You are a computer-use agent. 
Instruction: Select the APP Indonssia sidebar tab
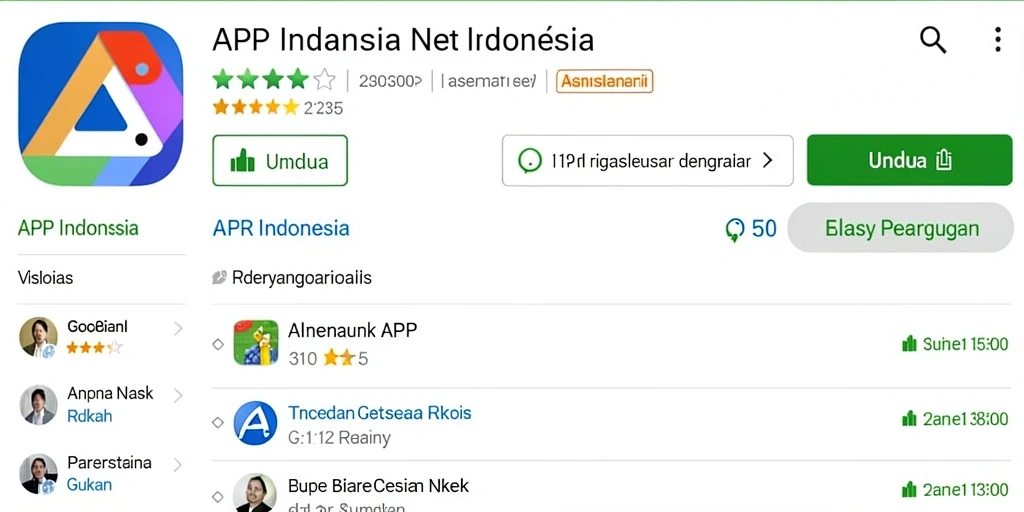(78, 228)
